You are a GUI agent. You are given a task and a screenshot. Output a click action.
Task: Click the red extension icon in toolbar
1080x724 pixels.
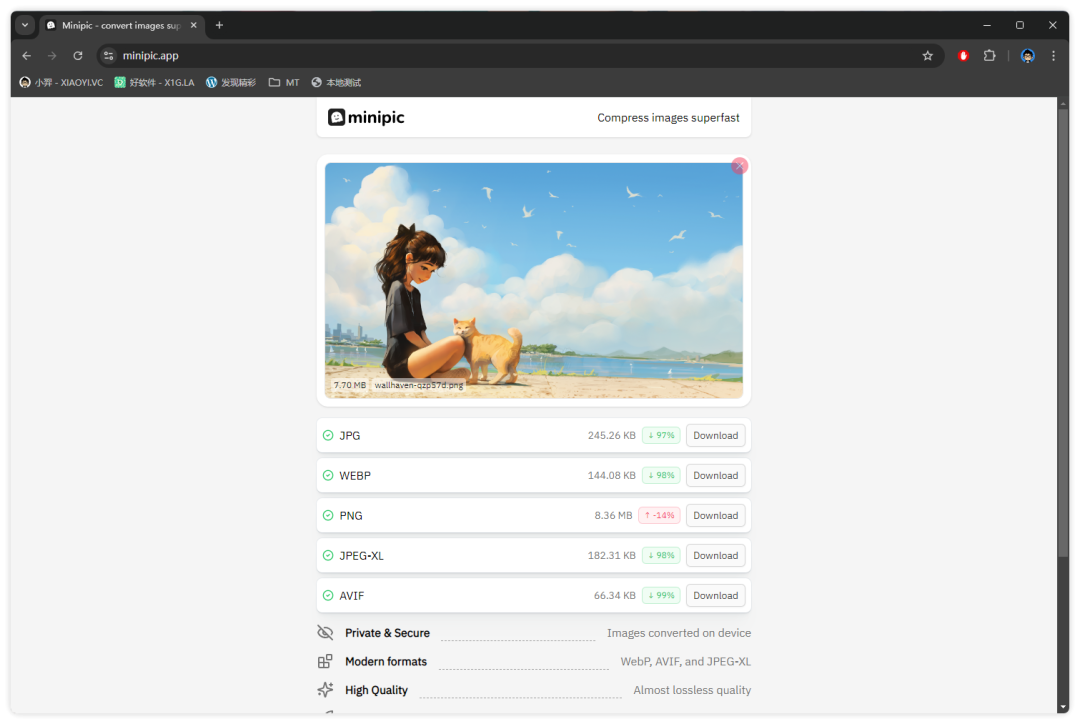tap(964, 56)
